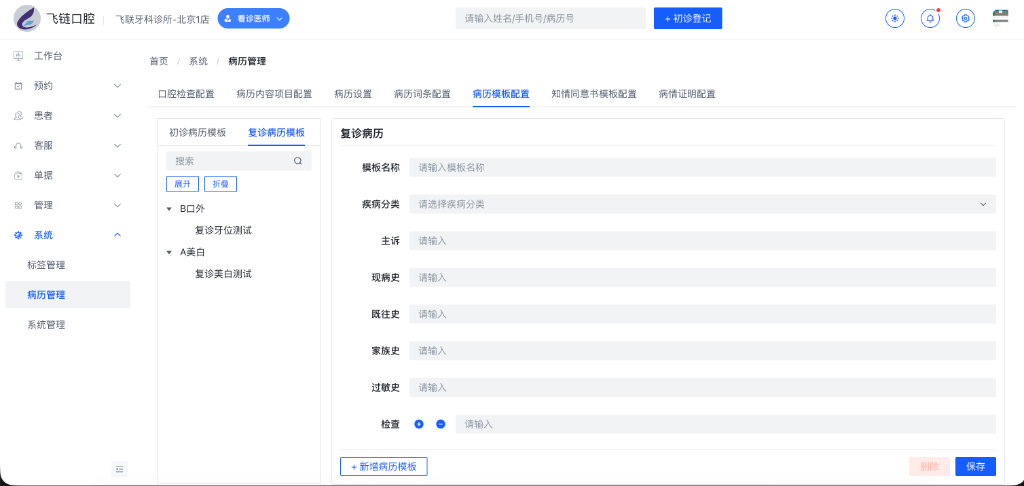Collapse the A美白 tree node triangle
The width and height of the screenshot is (1024, 486).
tap(170, 252)
